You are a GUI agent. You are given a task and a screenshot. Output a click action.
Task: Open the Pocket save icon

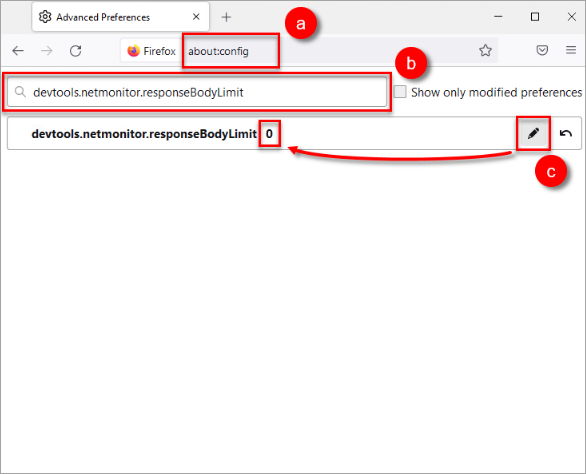point(542,50)
